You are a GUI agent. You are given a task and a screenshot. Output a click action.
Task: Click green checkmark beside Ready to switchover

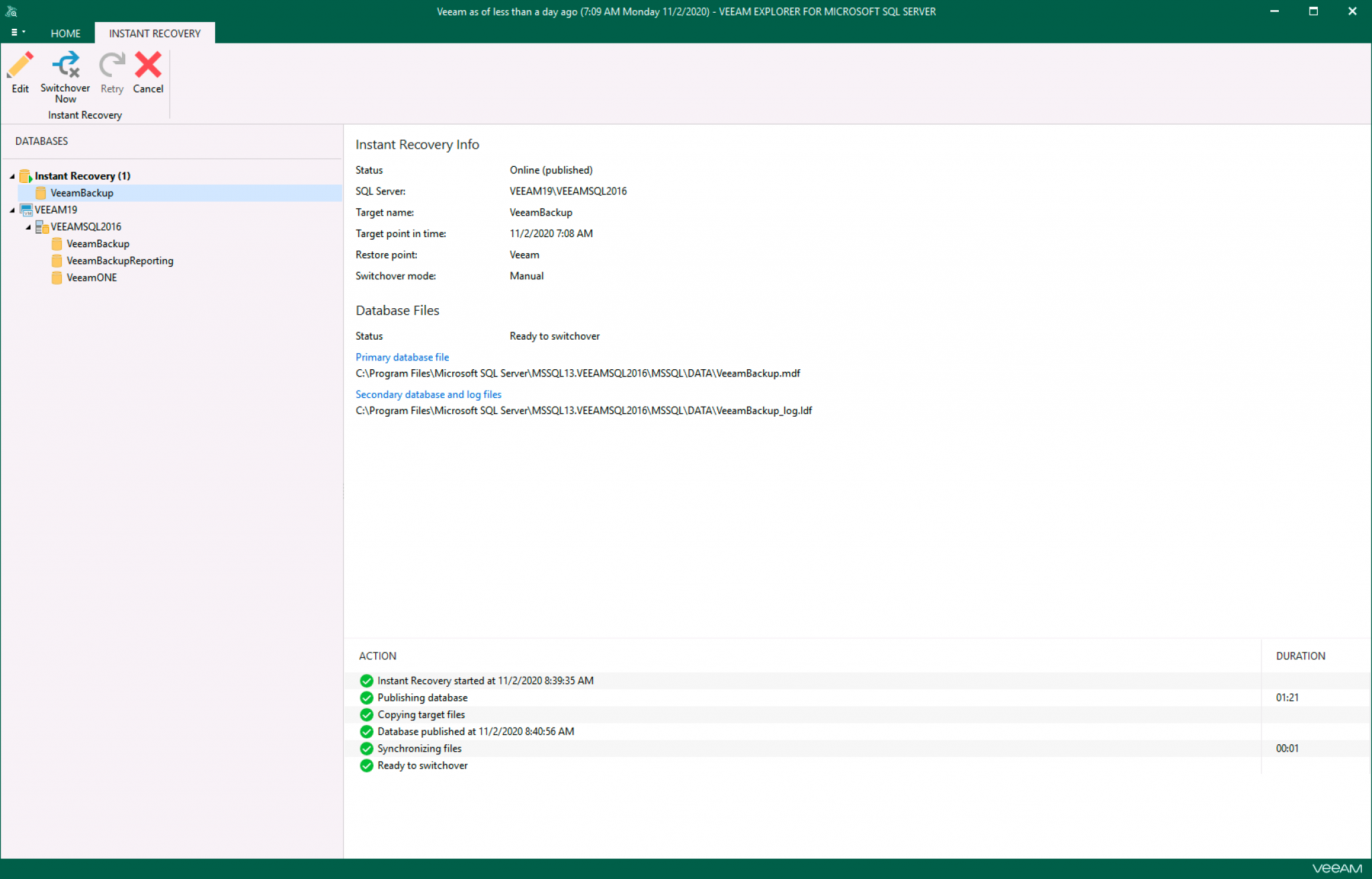click(x=366, y=765)
